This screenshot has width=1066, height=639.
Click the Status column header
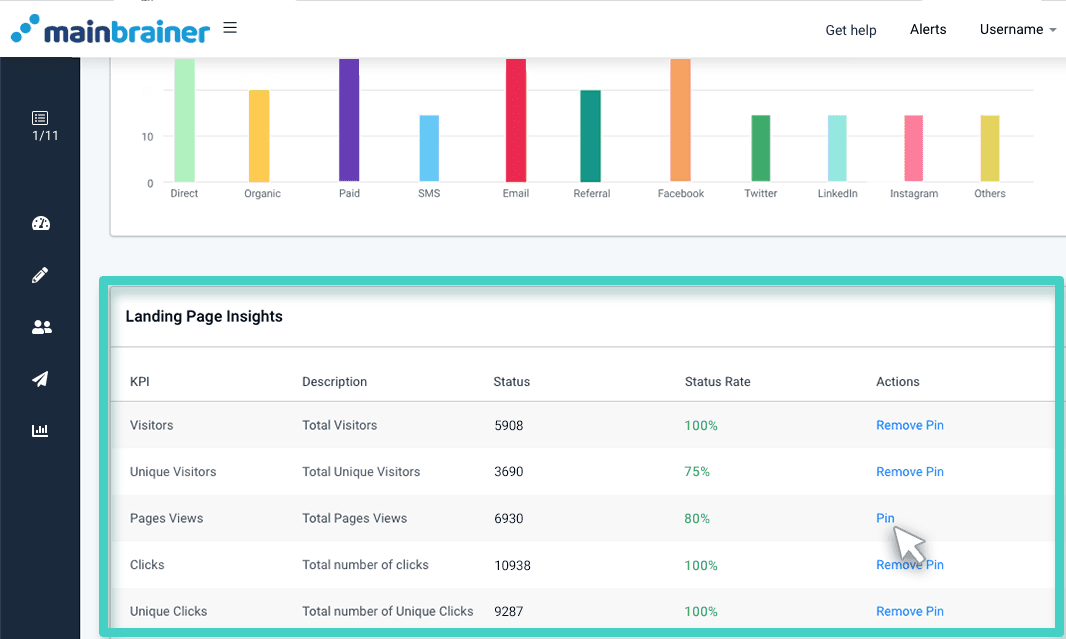[x=511, y=381]
